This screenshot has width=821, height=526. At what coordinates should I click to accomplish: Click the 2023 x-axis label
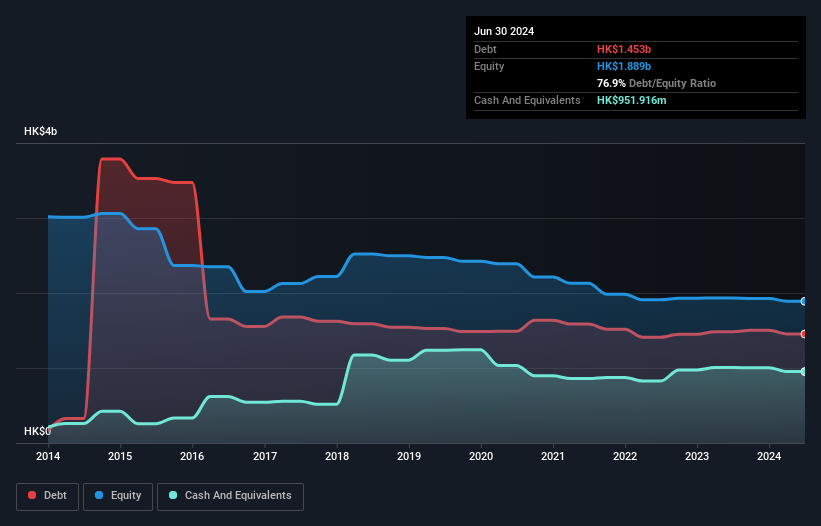click(x=697, y=456)
